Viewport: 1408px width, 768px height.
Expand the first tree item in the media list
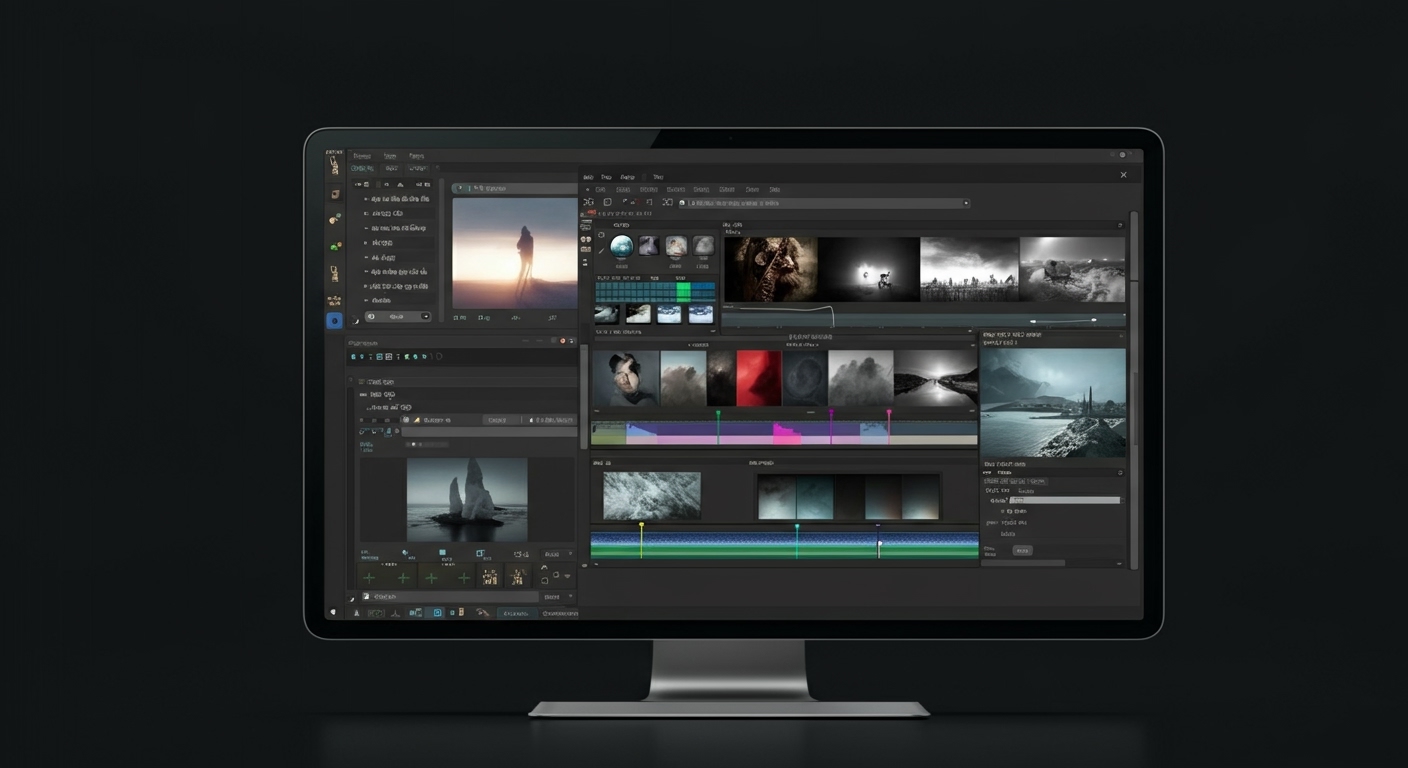366,199
